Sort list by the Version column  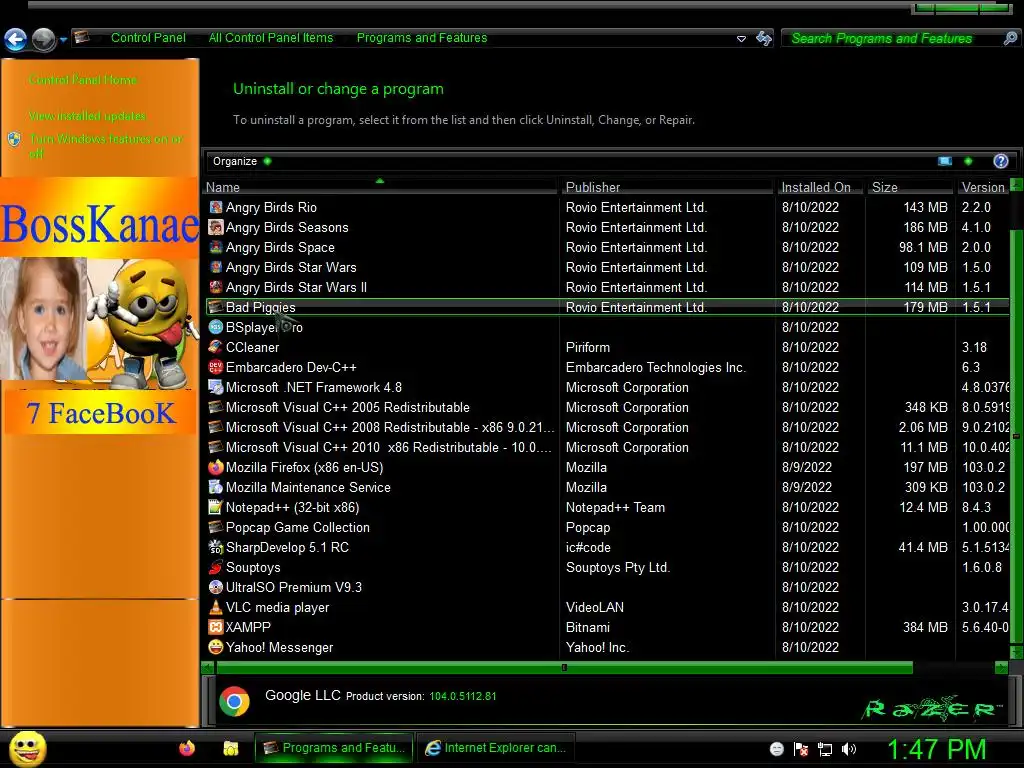[x=983, y=187]
